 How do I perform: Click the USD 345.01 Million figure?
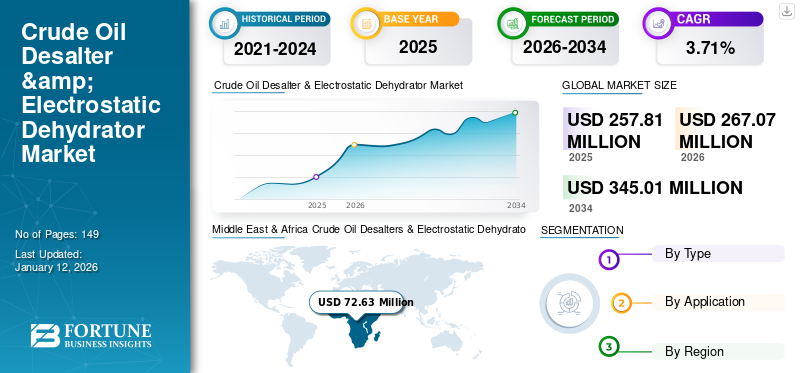pyautogui.click(x=655, y=188)
